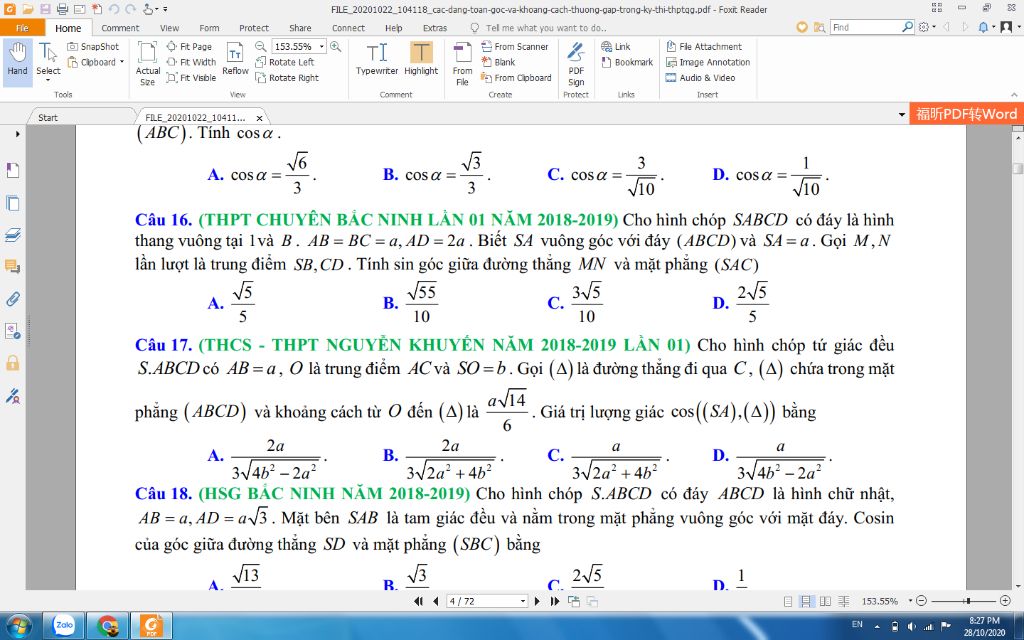
Task: Open the Layers panel in sidebar
Action: click(x=12, y=235)
